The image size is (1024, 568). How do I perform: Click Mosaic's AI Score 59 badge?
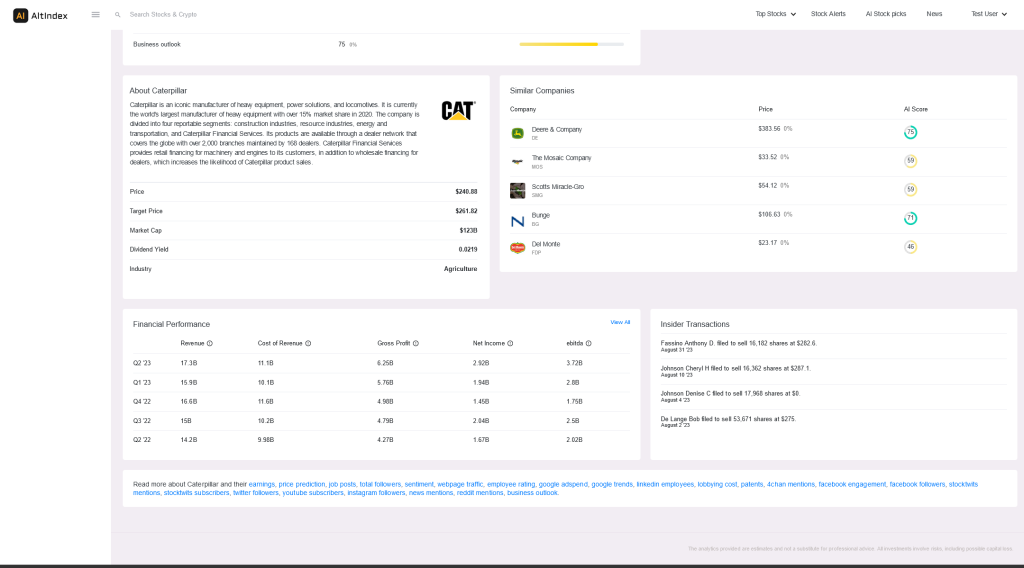pyautogui.click(x=910, y=161)
